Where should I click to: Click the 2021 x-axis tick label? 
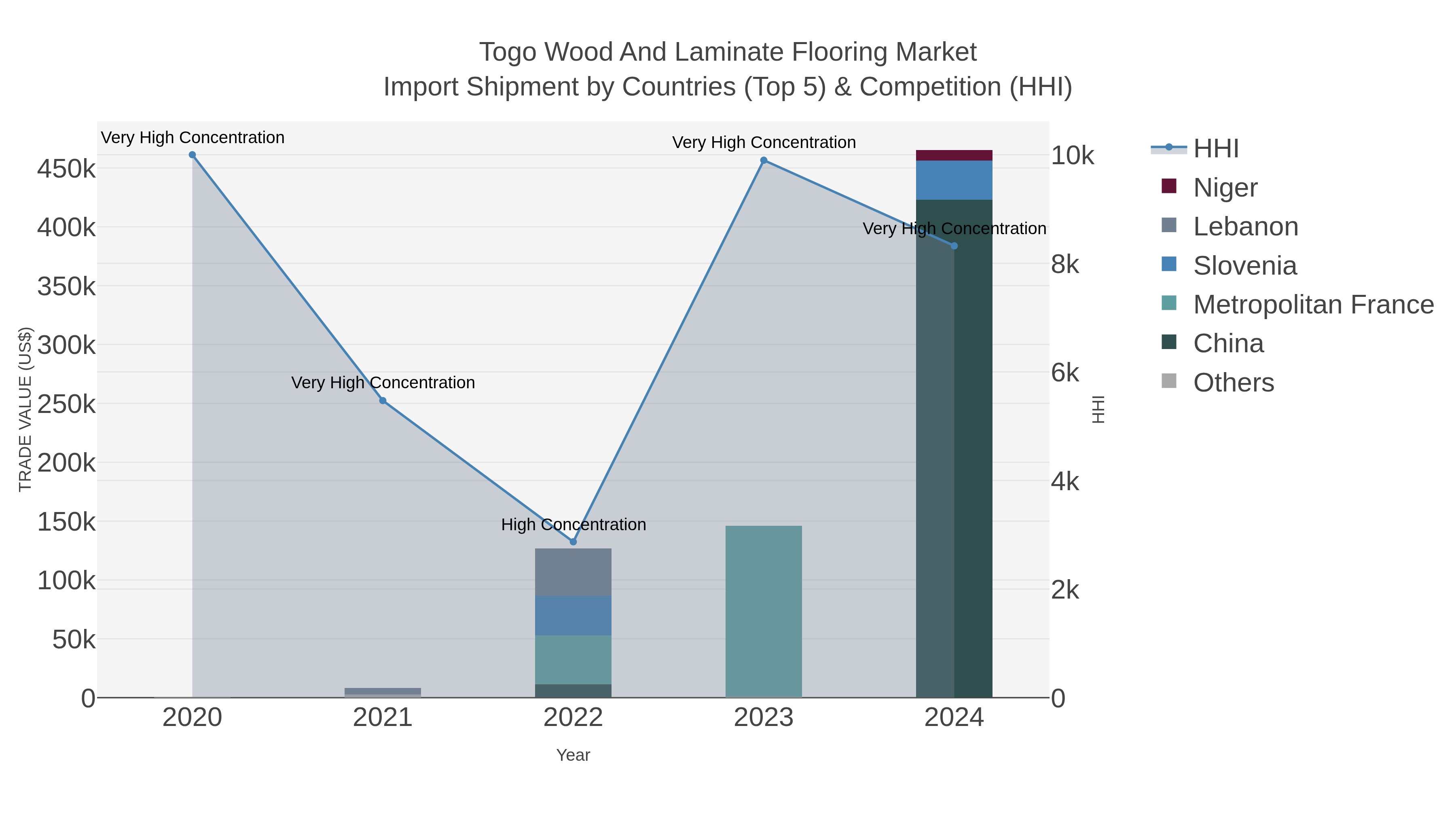coord(383,718)
